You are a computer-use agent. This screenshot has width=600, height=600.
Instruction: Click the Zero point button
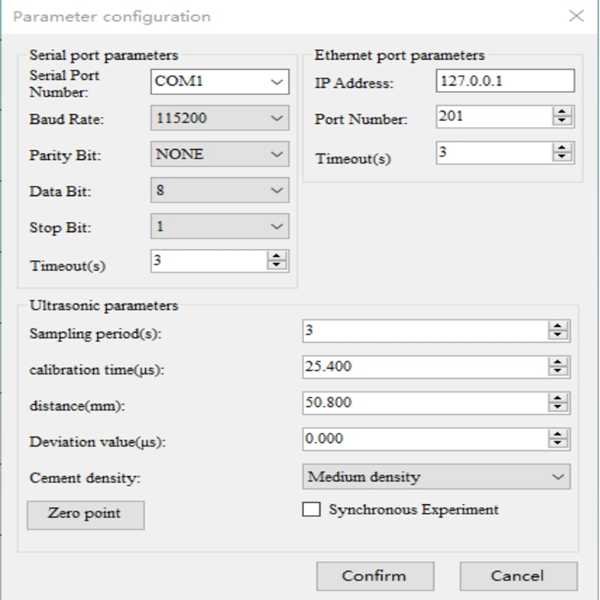(85, 514)
